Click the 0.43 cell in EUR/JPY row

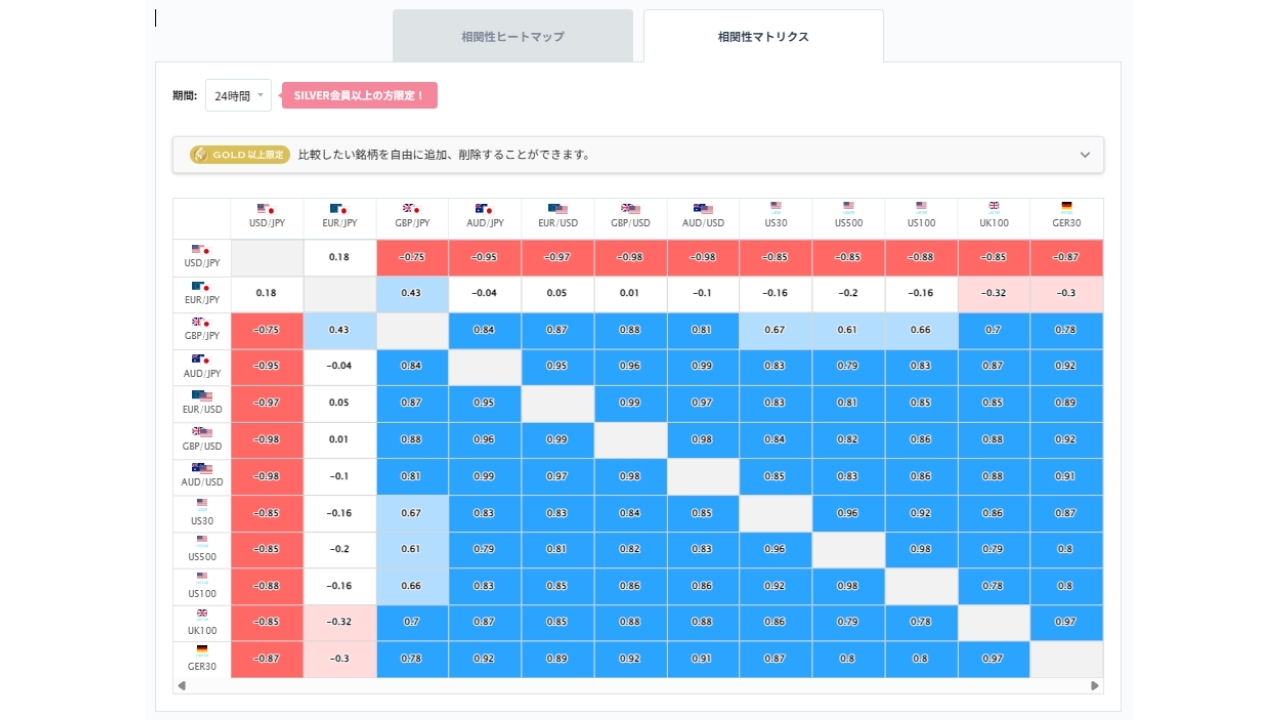point(412,294)
